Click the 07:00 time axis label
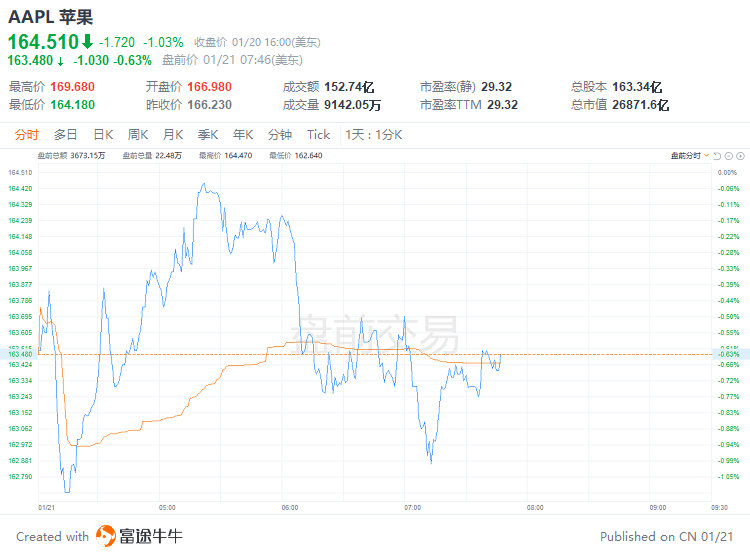Screen dimensions: 750x557 click(413, 508)
